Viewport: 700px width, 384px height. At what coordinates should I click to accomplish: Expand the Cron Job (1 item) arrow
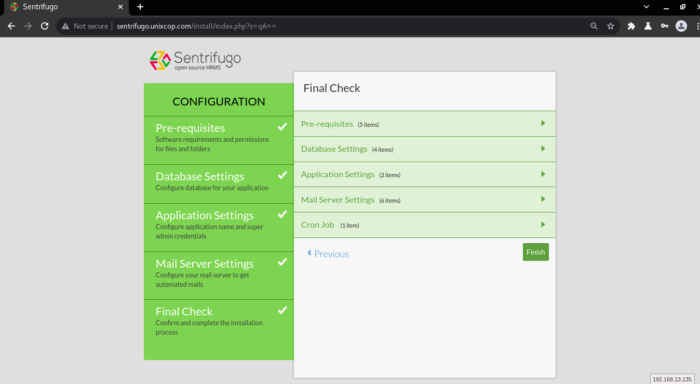[543, 225]
